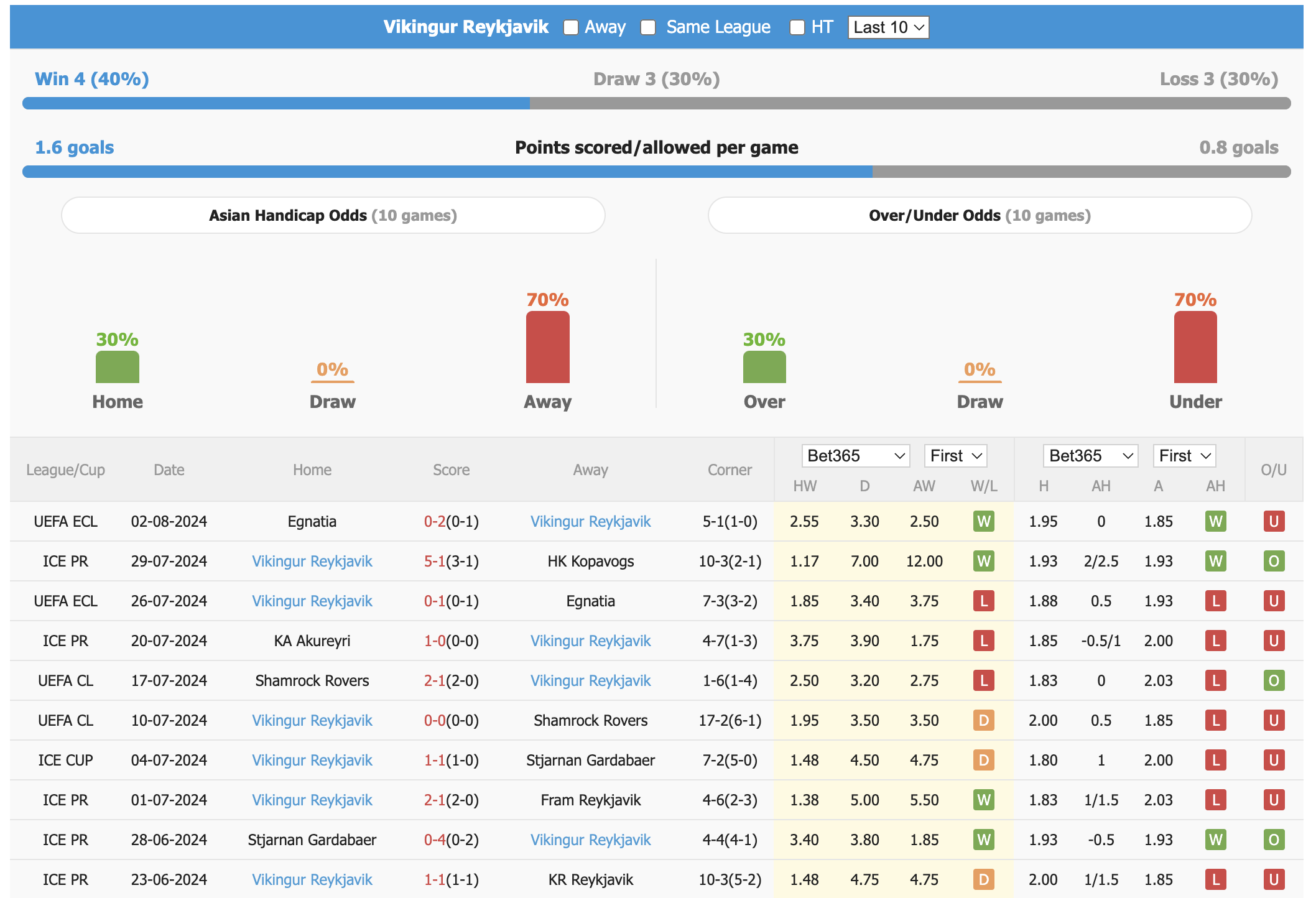Click the 7.00 draw odds cell
The image size is (1316, 898).
coord(864,561)
